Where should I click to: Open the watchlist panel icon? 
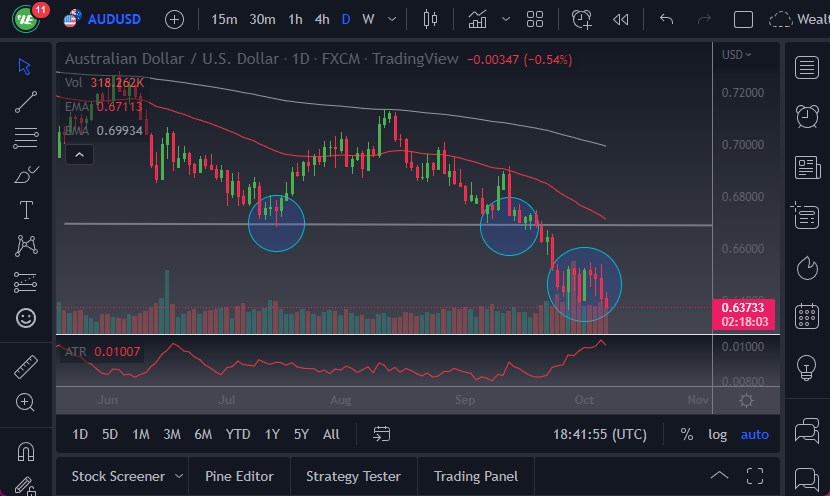pyautogui.click(x=806, y=67)
